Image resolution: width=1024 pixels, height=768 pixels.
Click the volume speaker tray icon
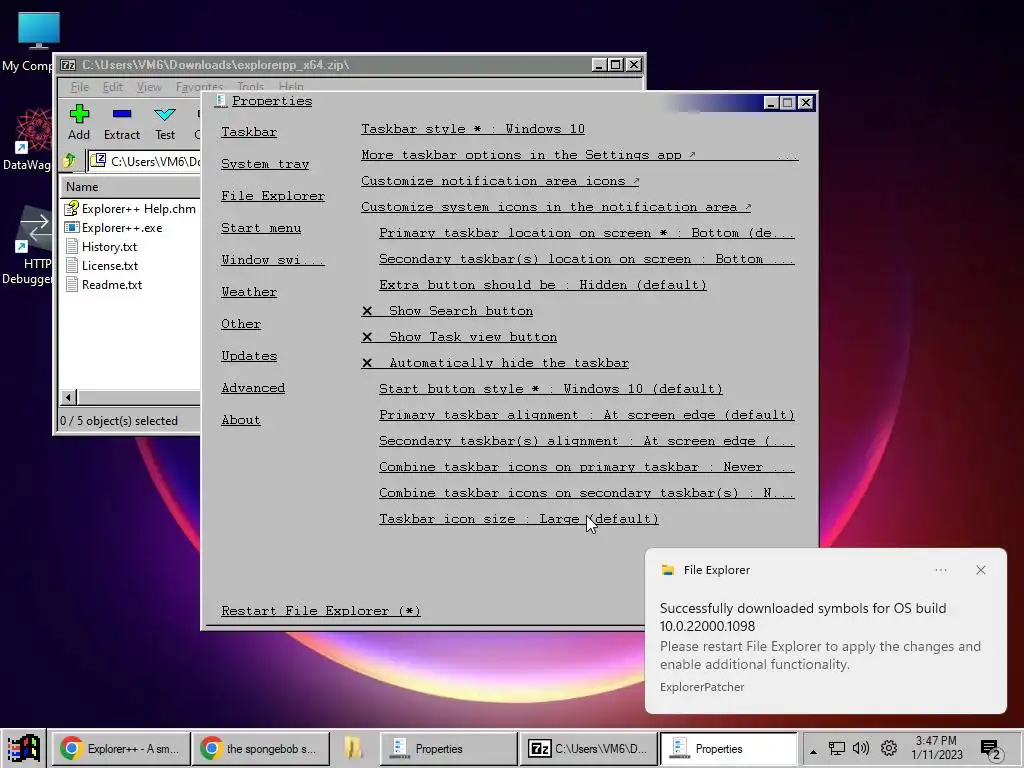(x=861, y=748)
